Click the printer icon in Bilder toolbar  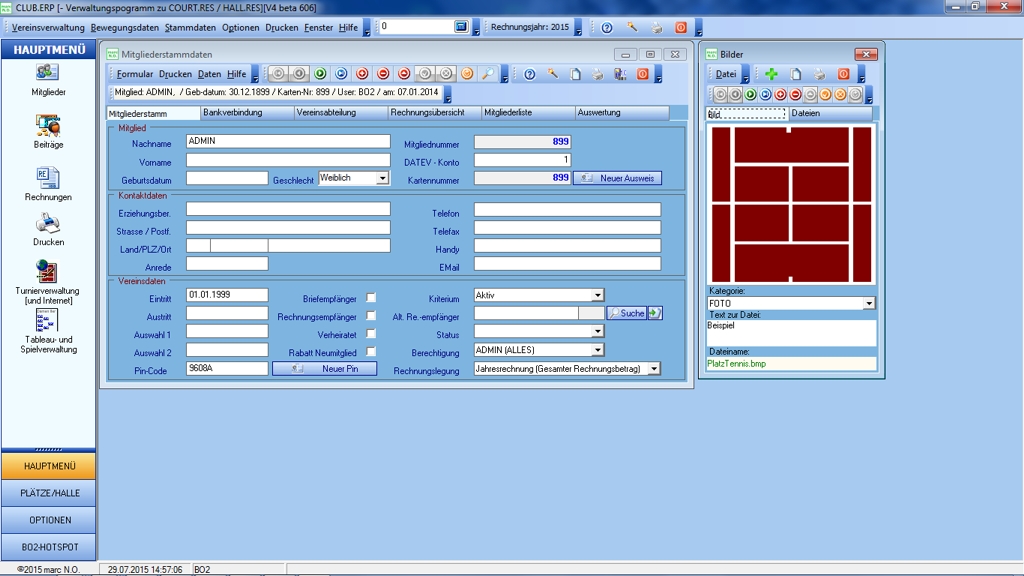[x=819, y=74]
